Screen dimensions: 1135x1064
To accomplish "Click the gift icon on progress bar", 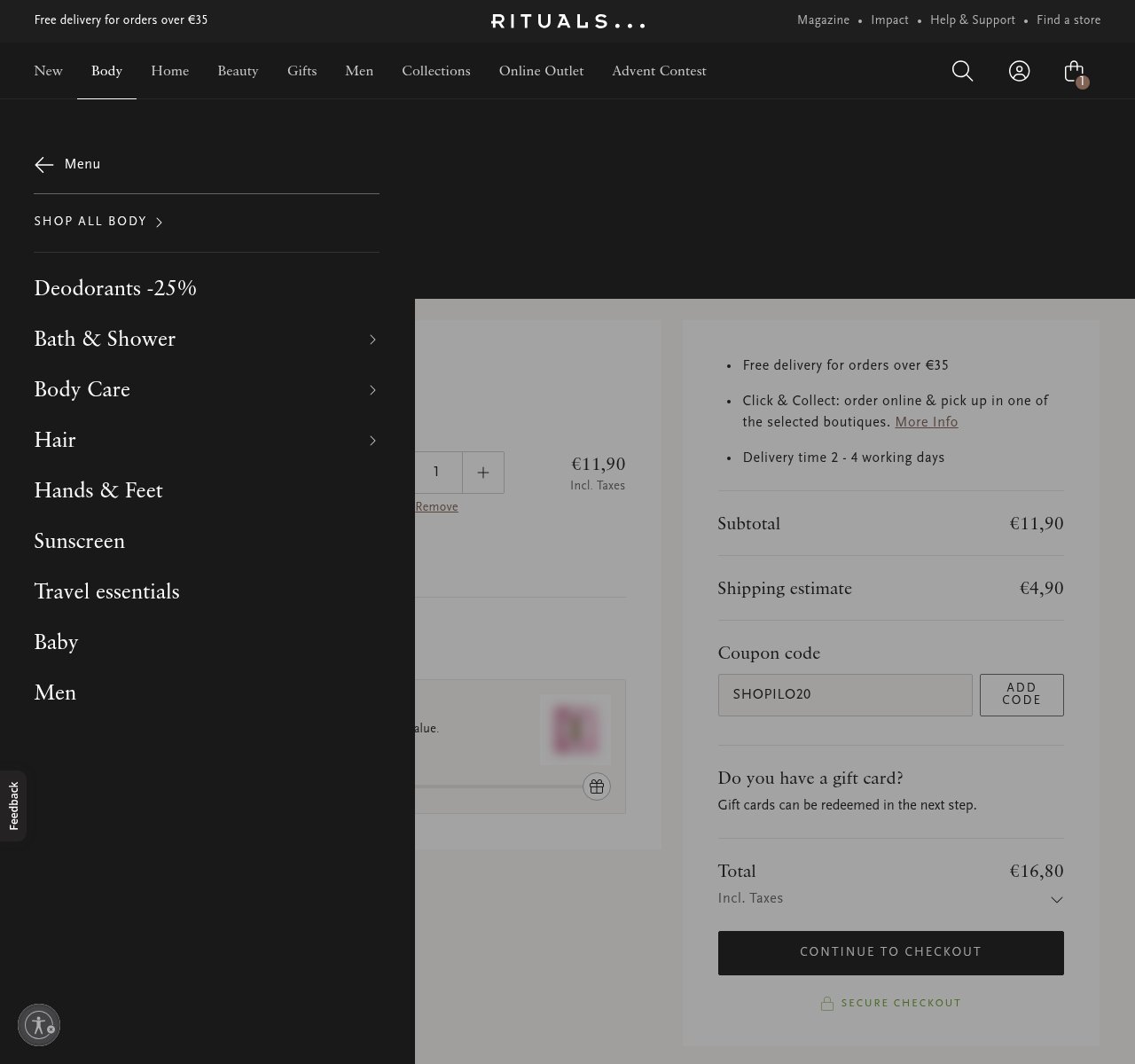I will pos(597,786).
